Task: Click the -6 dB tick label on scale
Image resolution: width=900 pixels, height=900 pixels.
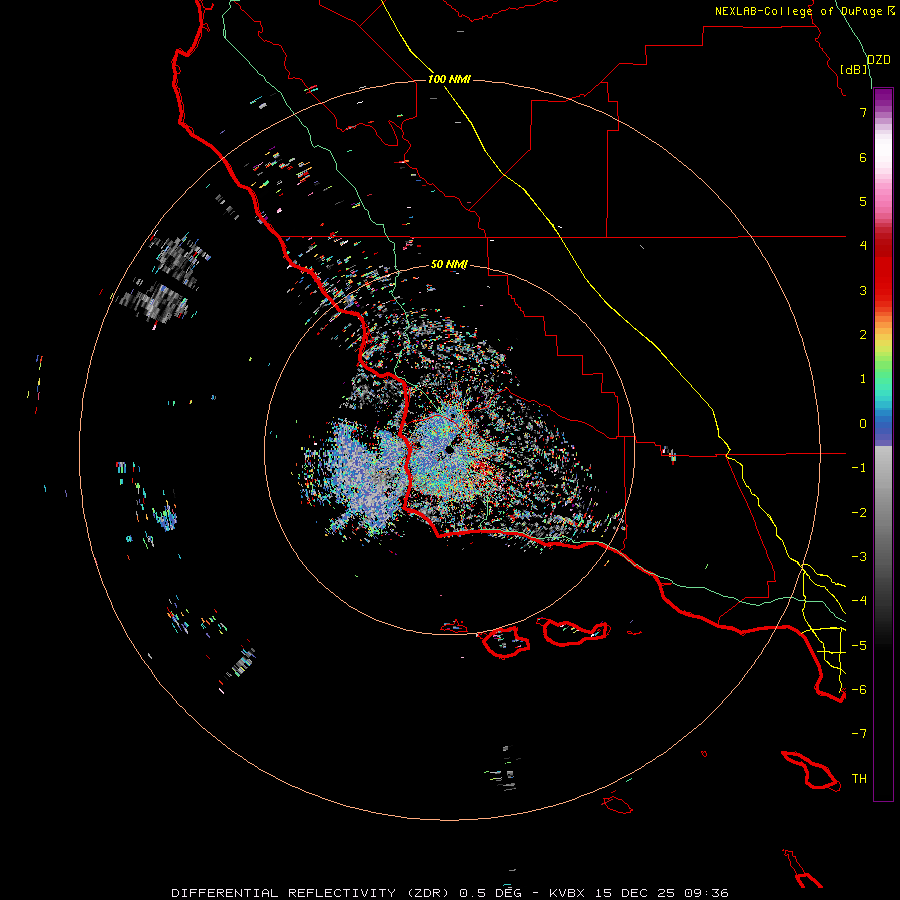Action: (x=859, y=690)
